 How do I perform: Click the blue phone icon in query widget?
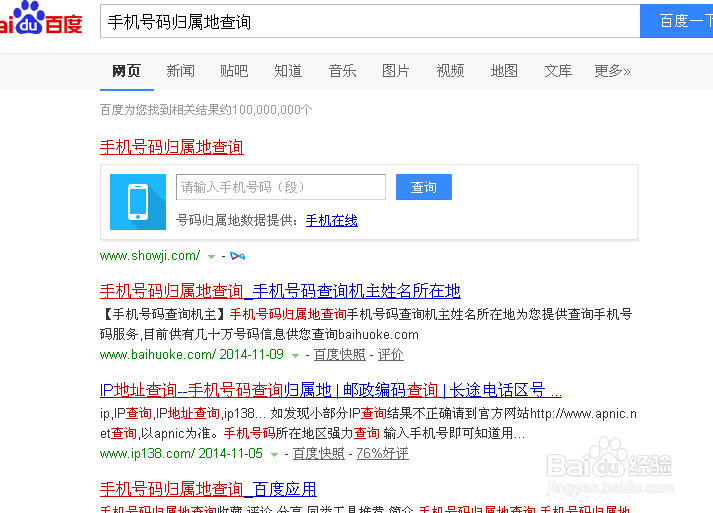(138, 202)
